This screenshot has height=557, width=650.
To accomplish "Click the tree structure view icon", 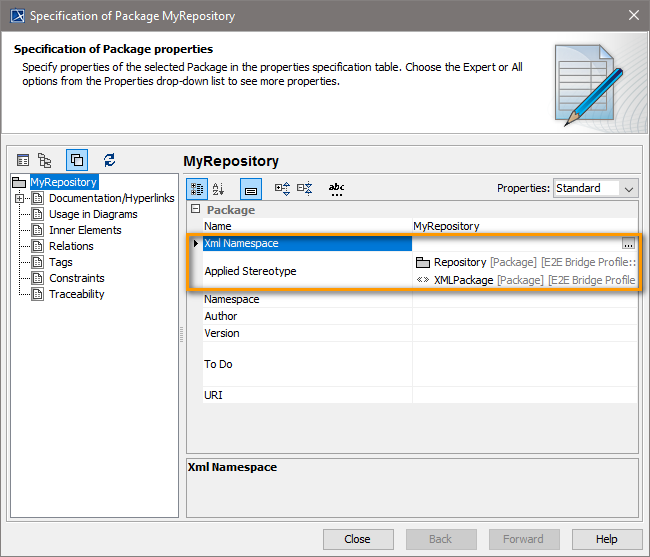I will [45, 160].
